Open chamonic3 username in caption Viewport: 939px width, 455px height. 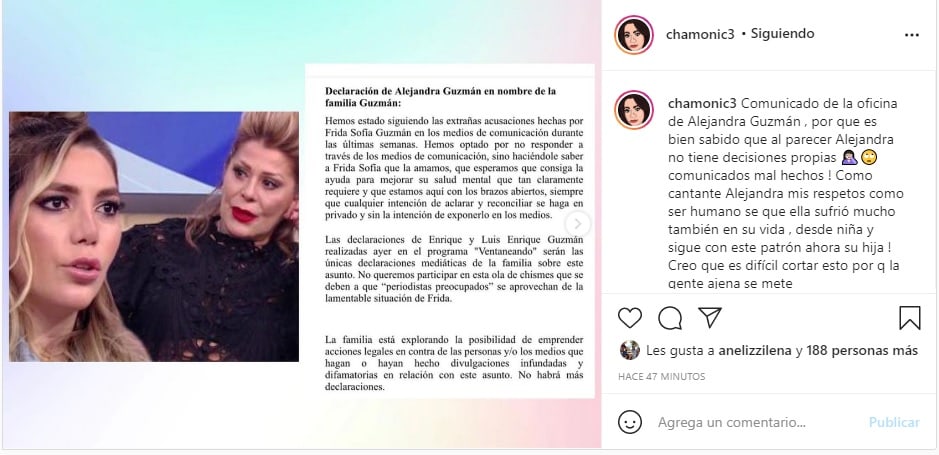(702, 104)
